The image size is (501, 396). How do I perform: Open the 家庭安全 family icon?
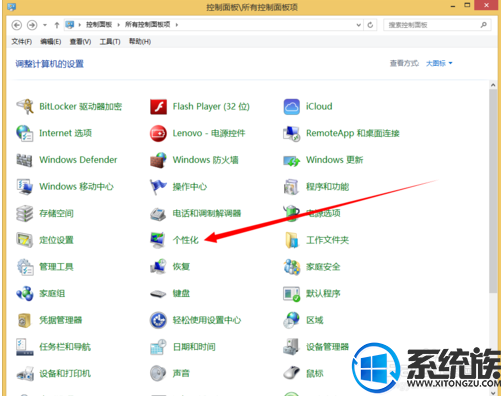[x=292, y=267]
